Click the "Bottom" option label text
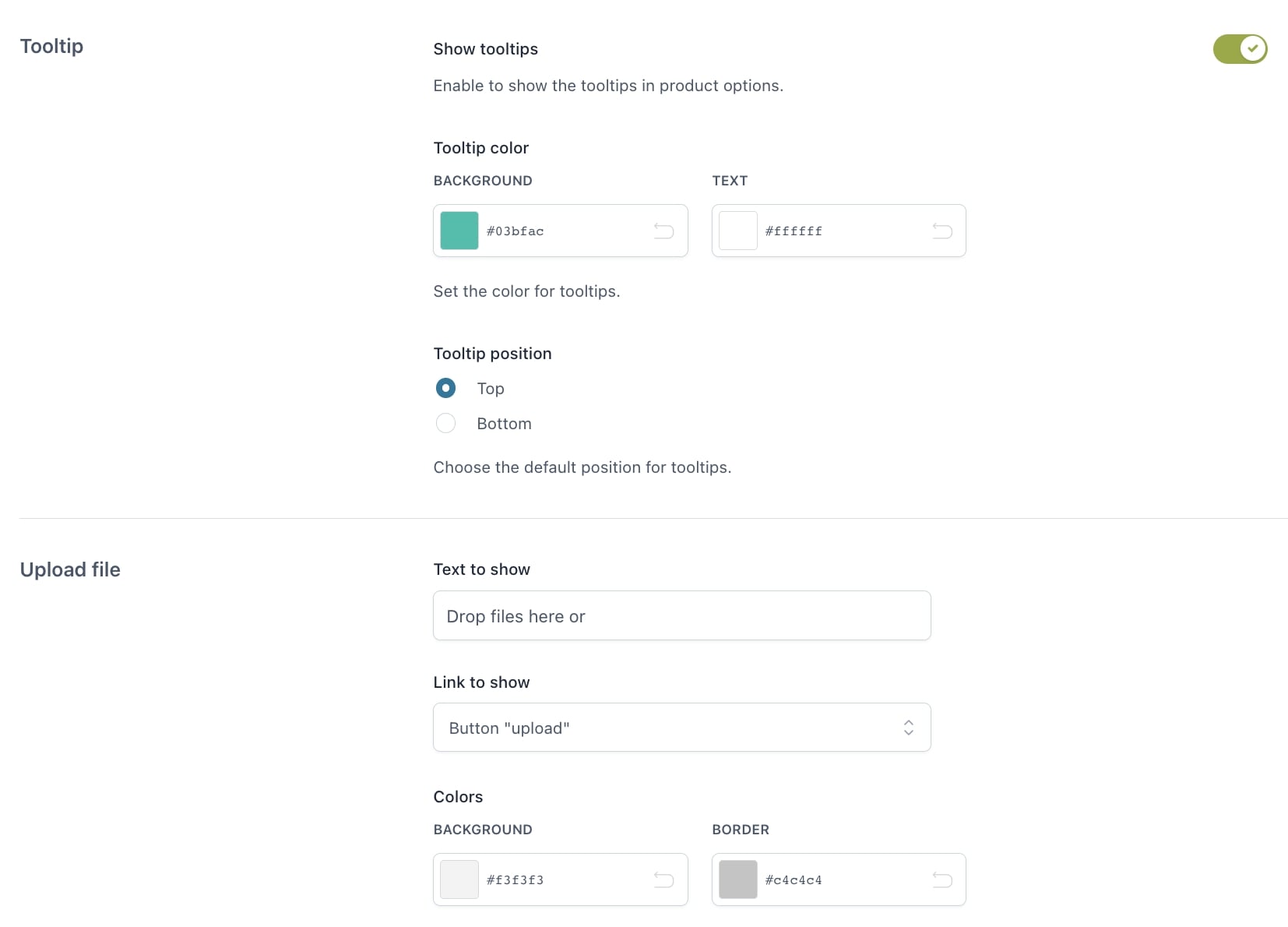 [504, 424]
